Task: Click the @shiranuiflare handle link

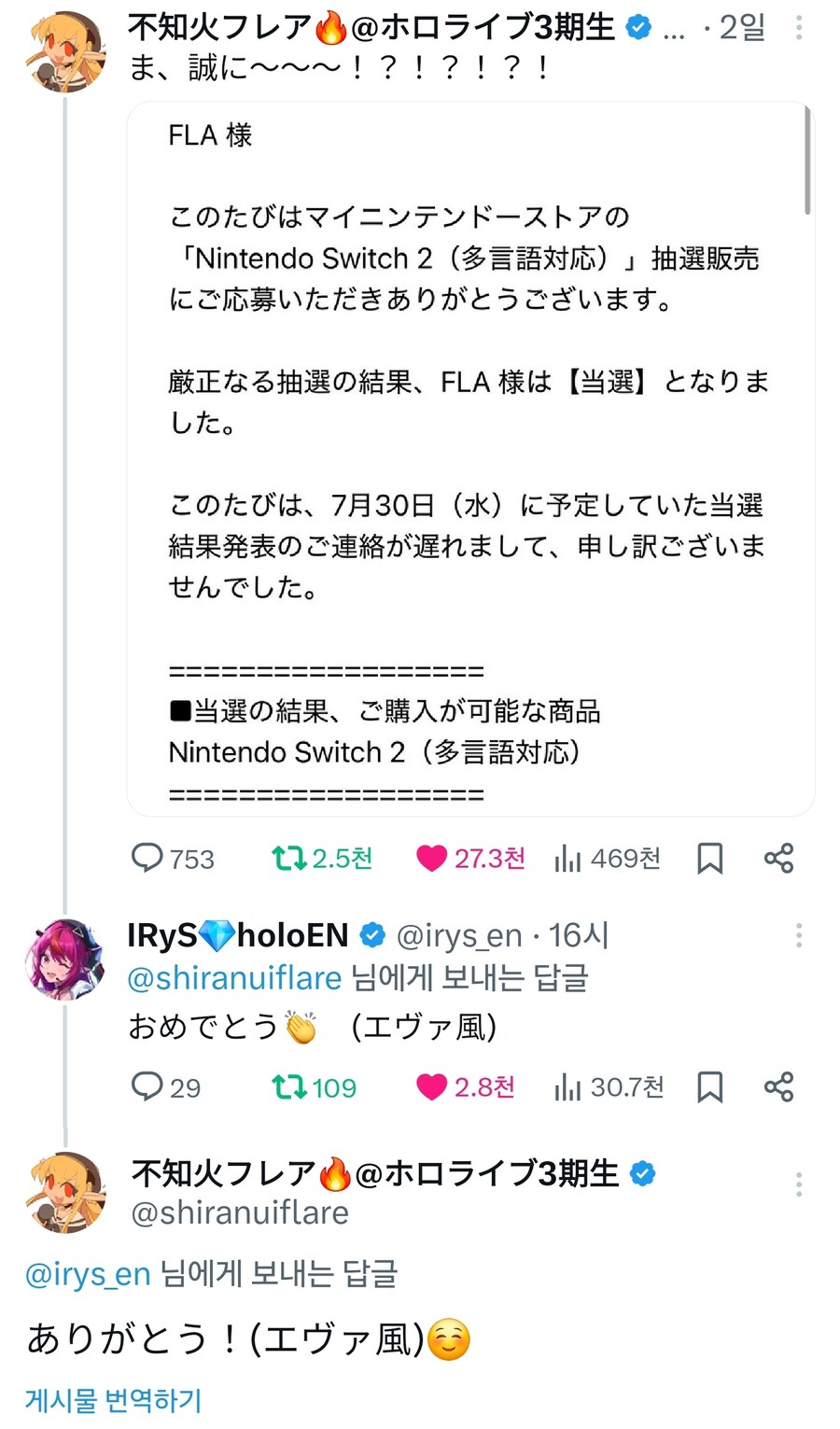Action: [233, 977]
